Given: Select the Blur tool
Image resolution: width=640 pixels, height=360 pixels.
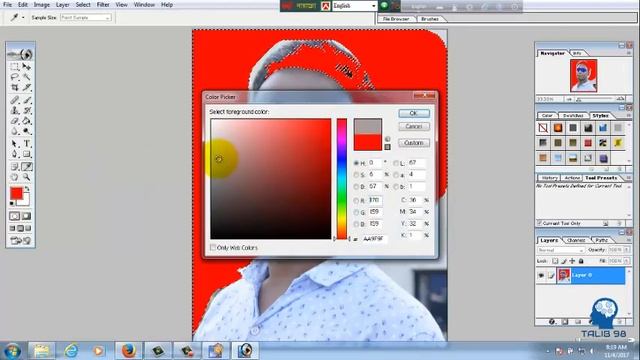Looking at the screenshot, I should tap(15, 131).
